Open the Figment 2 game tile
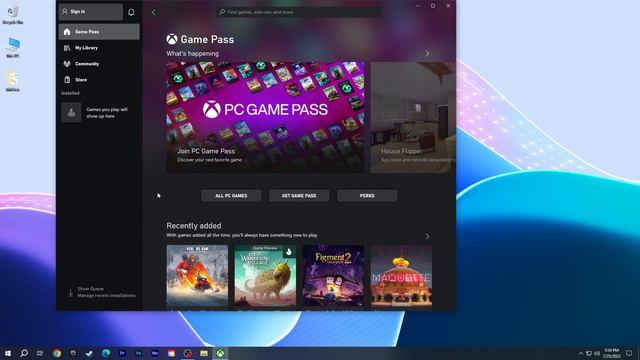 (333, 276)
